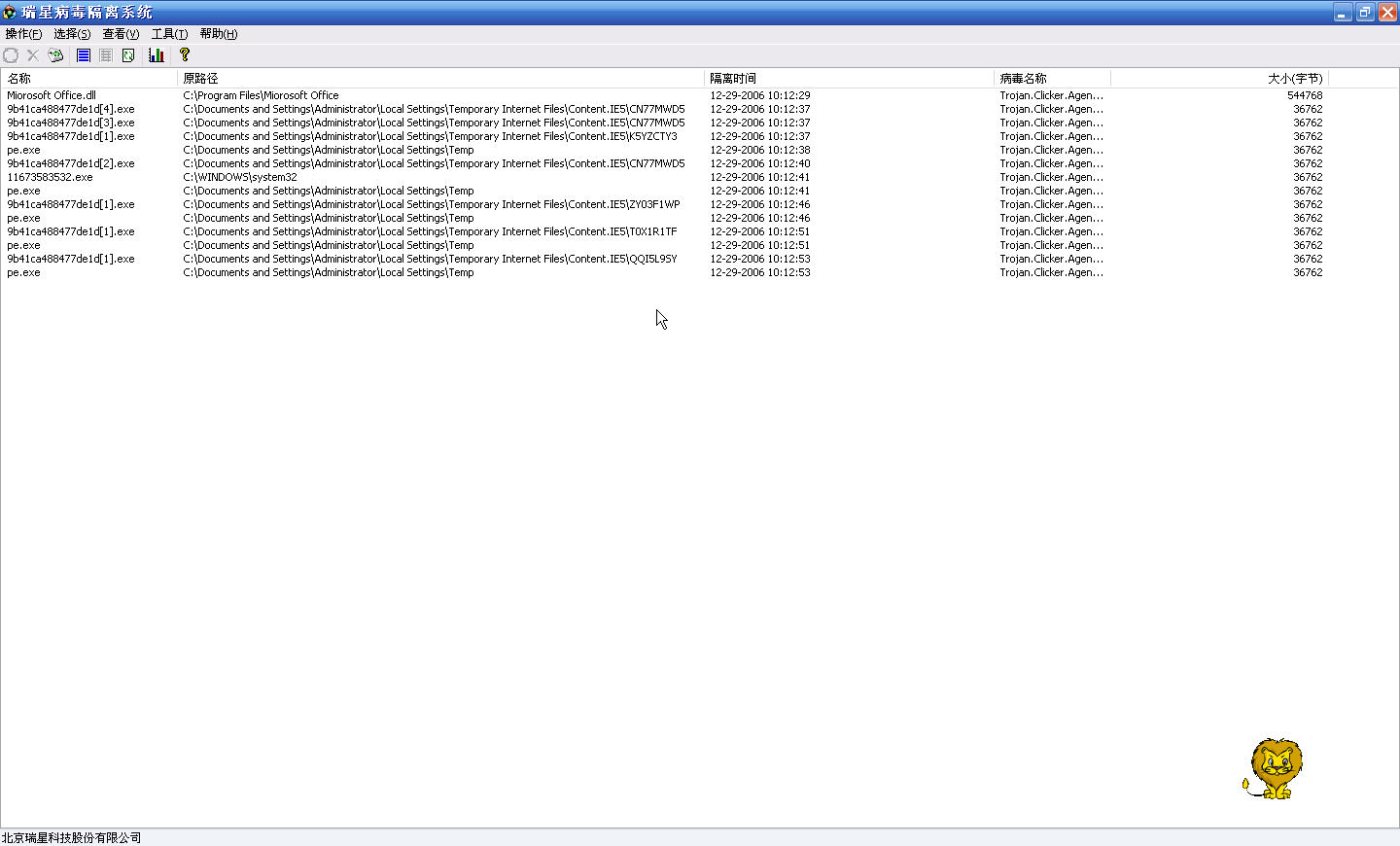
Task: Select the Miorosoft Office.dll entry
Action: point(52,95)
